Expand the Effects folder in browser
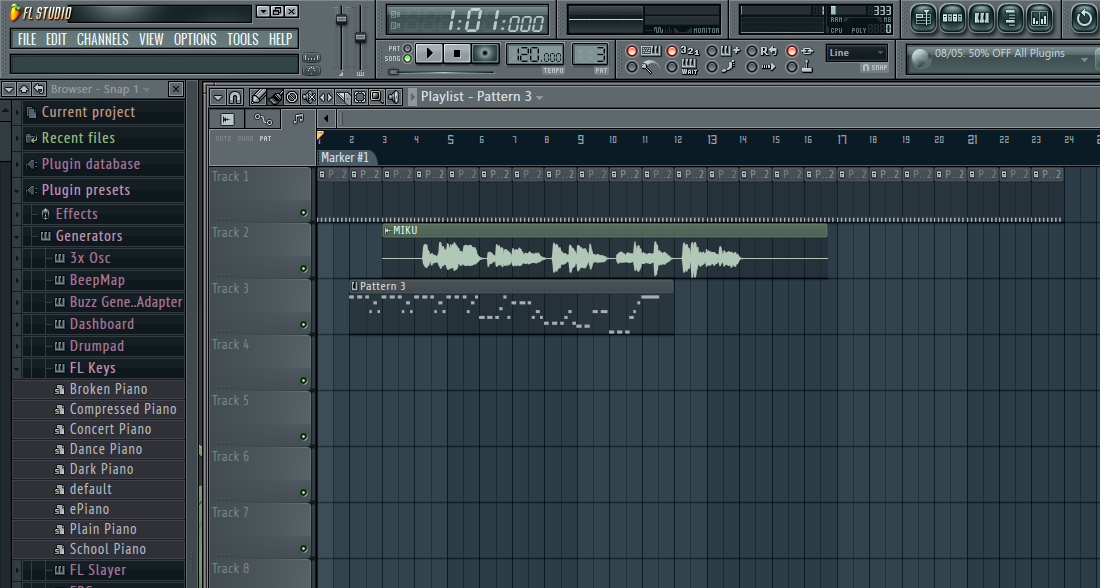 (x=105, y=214)
